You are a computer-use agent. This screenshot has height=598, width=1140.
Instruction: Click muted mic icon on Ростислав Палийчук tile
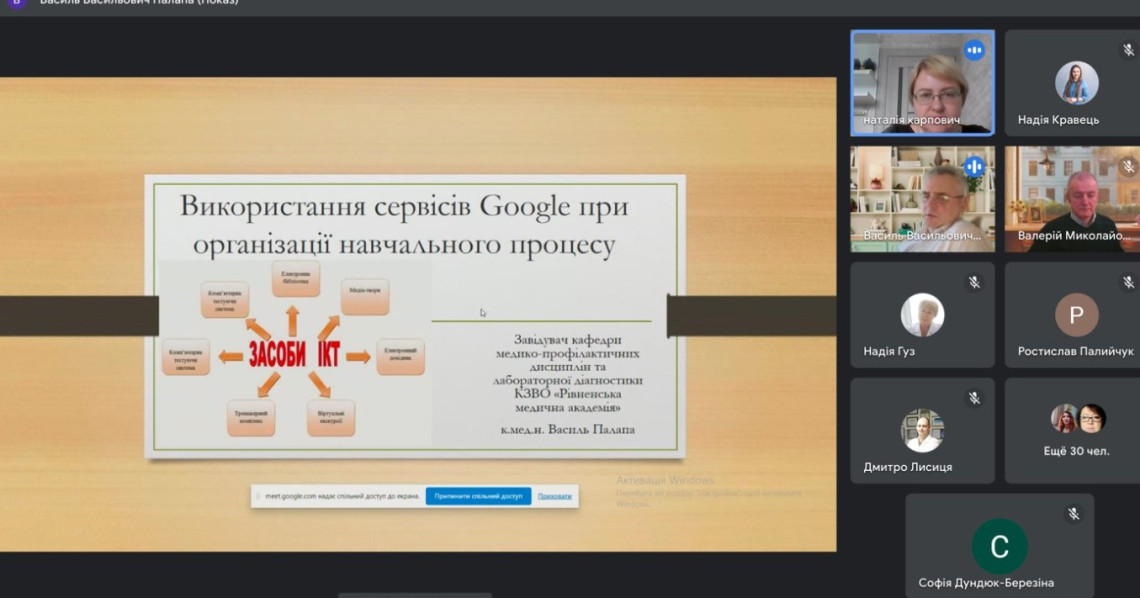[1128, 283]
